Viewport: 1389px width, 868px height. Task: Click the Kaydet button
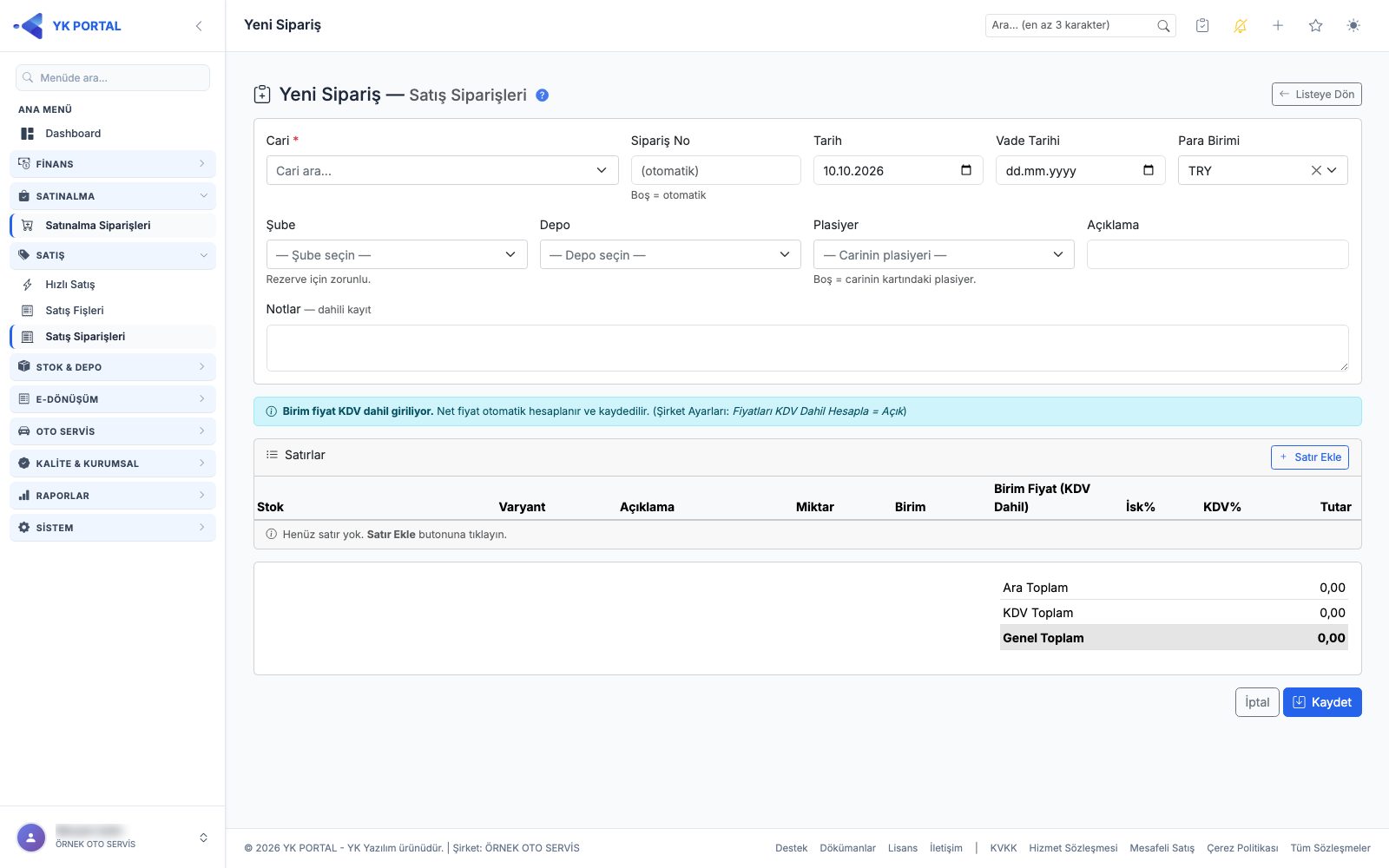tap(1322, 702)
